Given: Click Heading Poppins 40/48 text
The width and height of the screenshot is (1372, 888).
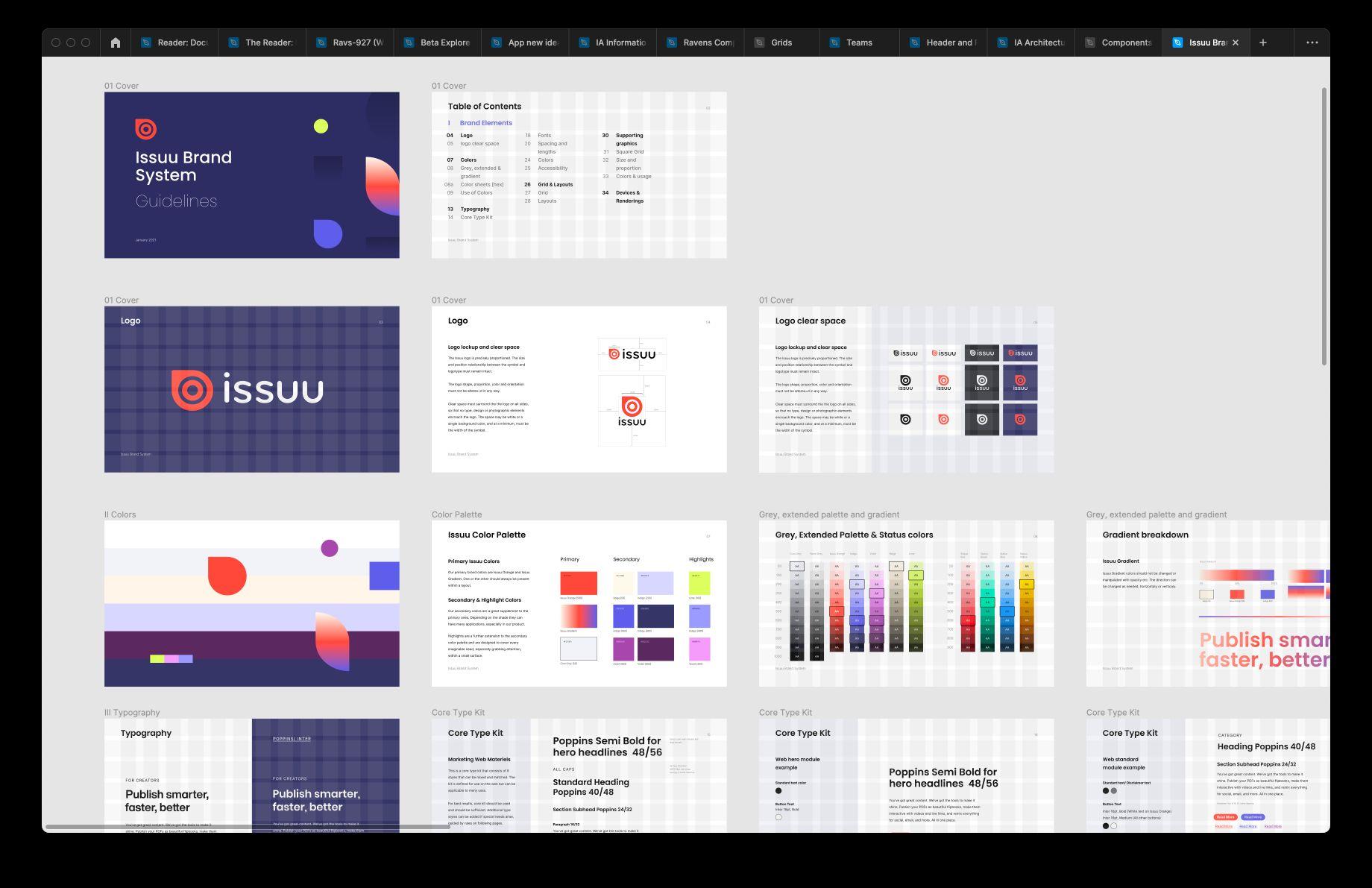Looking at the screenshot, I should tap(1266, 746).
